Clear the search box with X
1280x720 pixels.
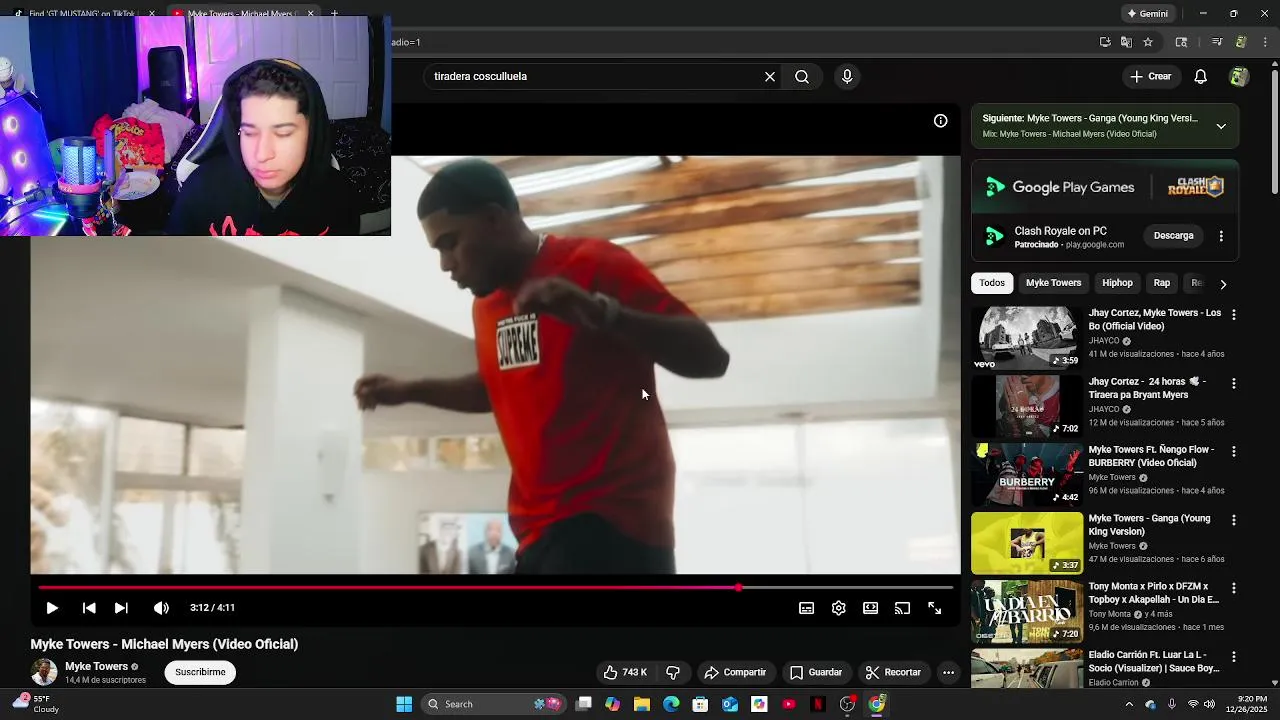(x=770, y=76)
